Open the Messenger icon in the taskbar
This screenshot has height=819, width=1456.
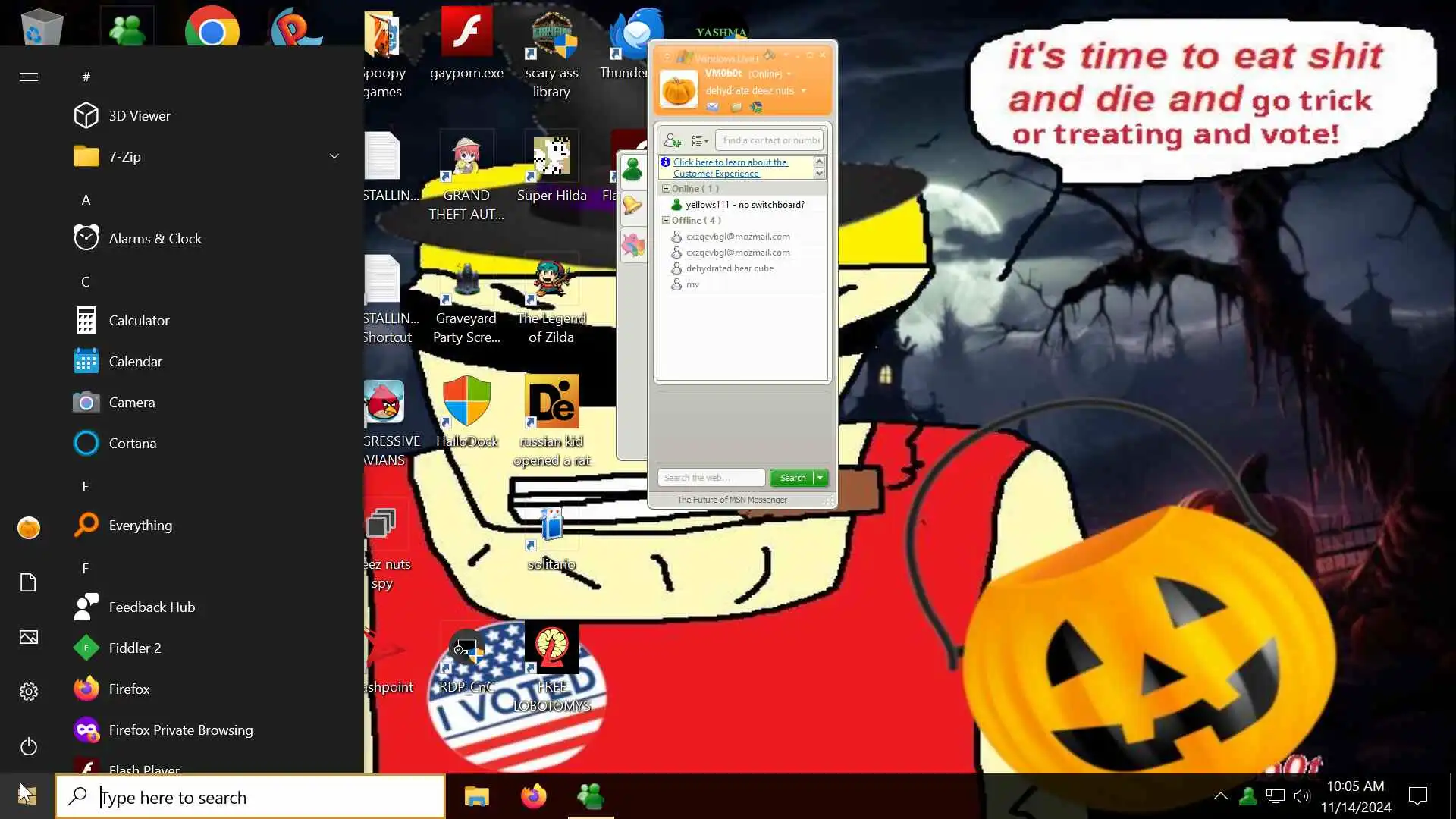click(x=591, y=796)
